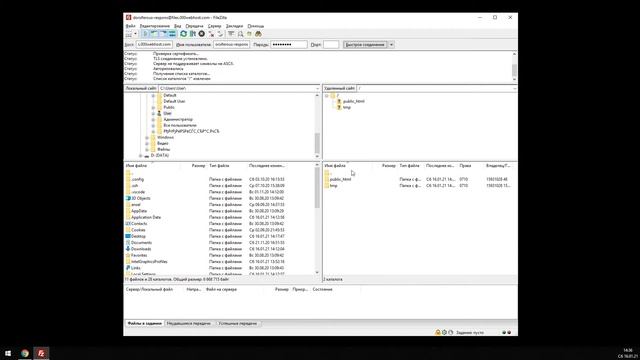
Task: Open the Windows Start button
Action: pos(8,353)
